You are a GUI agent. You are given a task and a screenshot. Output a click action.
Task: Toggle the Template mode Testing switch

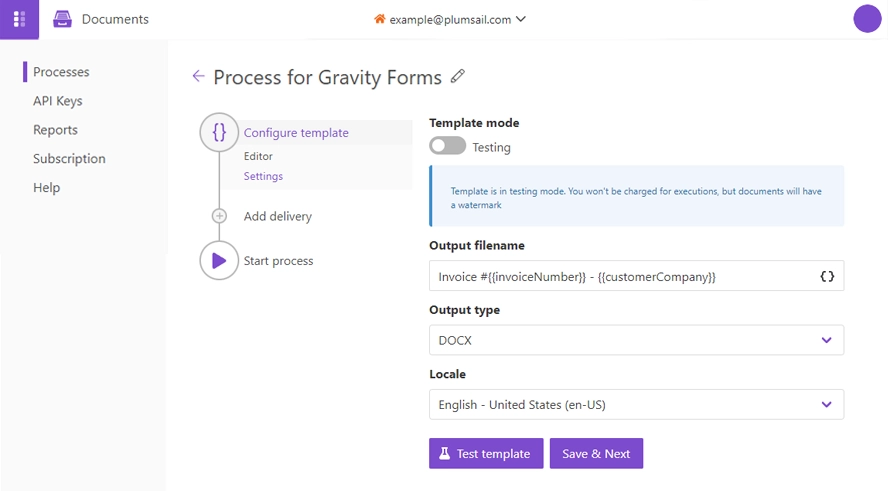point(447,146)
